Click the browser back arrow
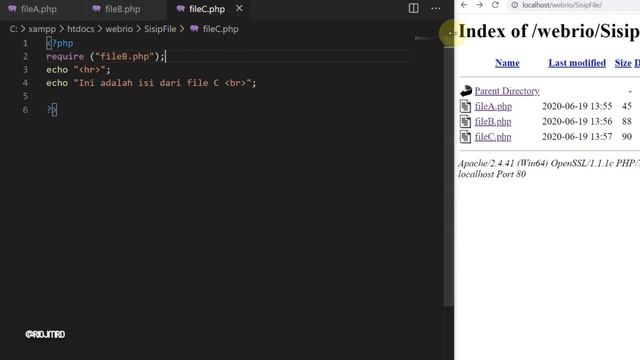Image resolution: width=640 pixels, height=360 pixels. coord(464,5)
